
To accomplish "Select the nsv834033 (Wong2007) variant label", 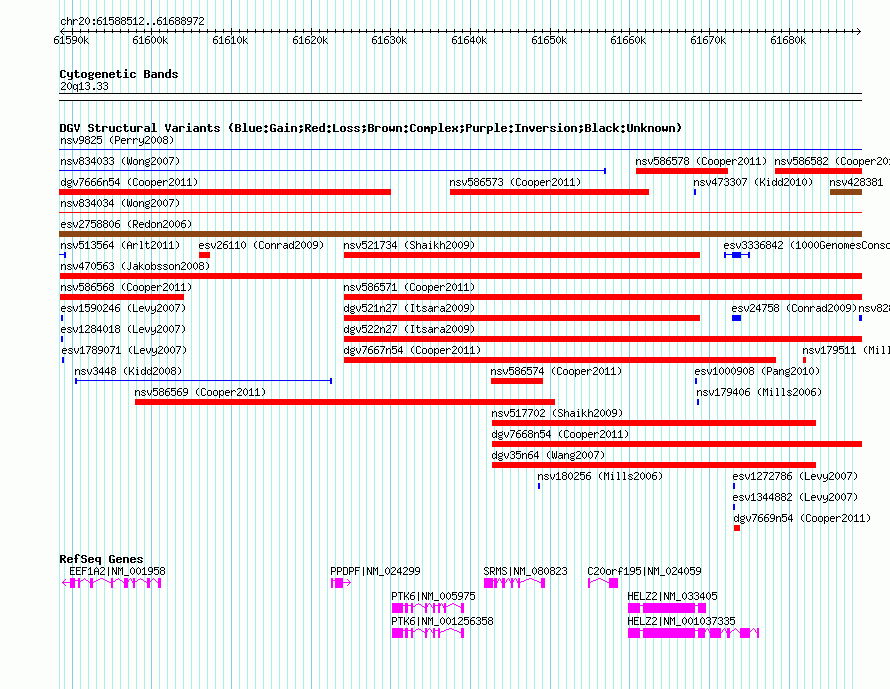I will [120, 161].
